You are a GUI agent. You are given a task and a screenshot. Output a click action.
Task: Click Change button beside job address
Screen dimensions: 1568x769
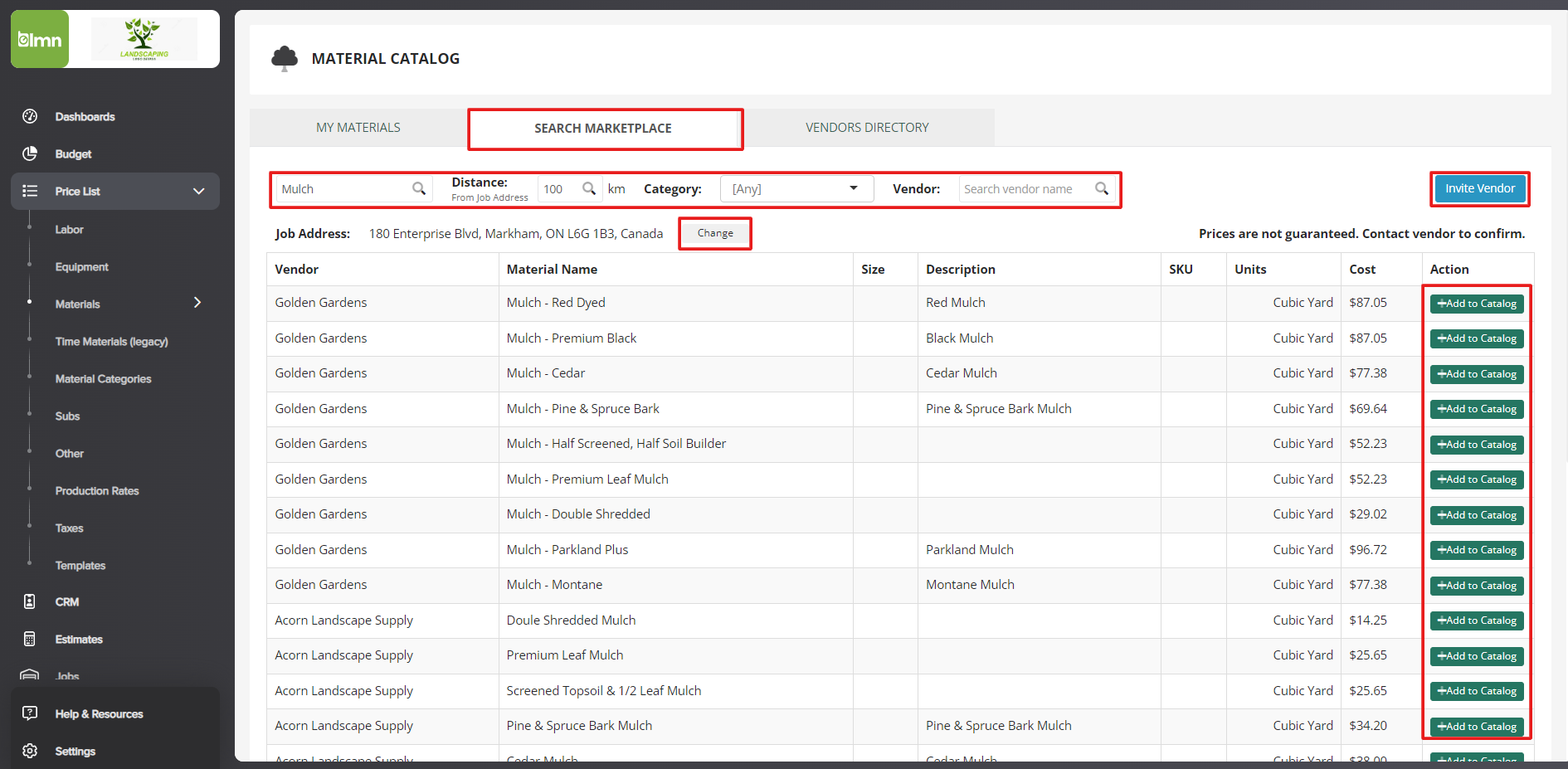pyautogui.click(x=715, y=234)
